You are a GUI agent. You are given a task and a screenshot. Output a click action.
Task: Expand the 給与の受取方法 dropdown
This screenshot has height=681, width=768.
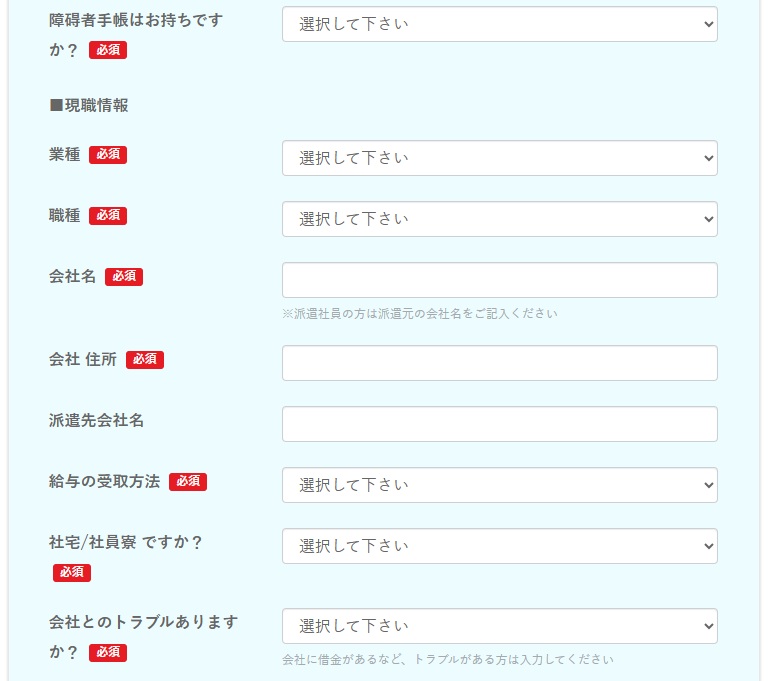[499, 485]
